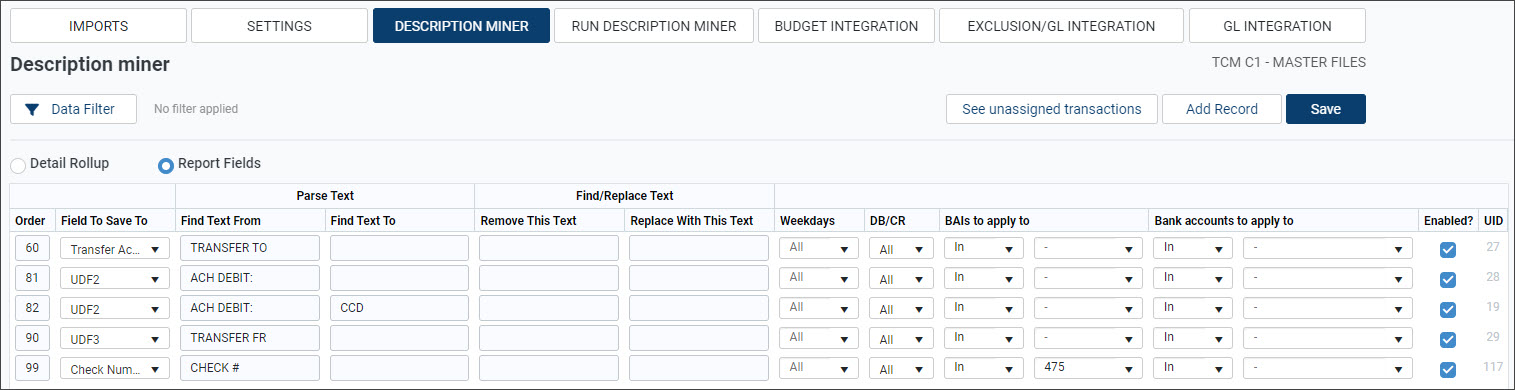
Task: Switch to the Run Description Miner tab
Action: pos(654,26)
